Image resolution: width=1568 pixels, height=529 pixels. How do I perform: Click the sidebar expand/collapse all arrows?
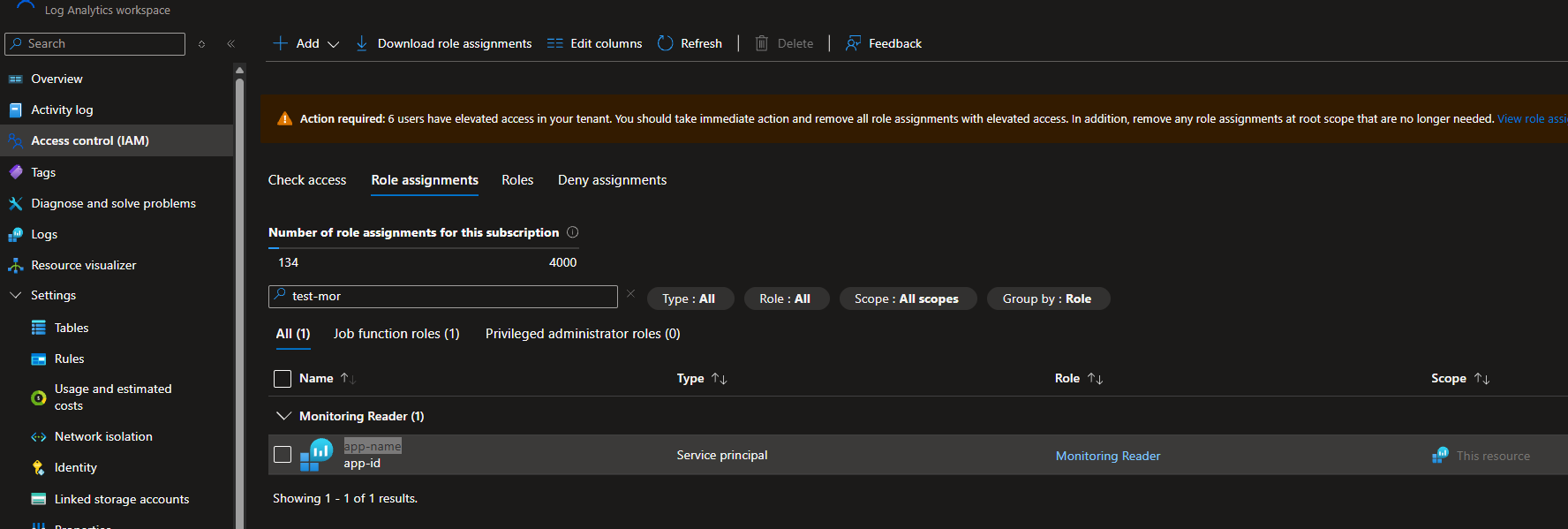coord(201,43)
